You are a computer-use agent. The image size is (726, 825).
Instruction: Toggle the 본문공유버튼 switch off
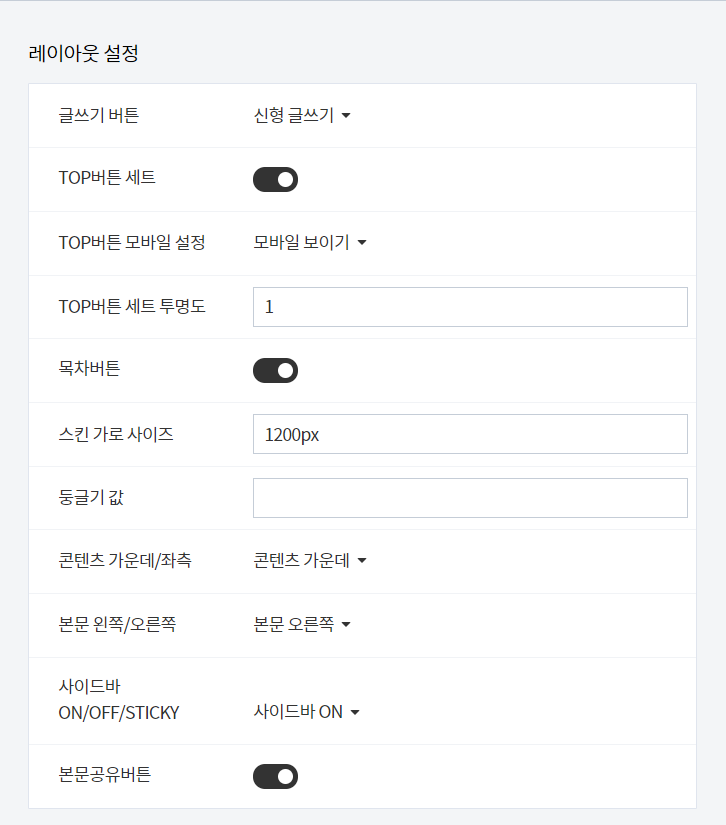(x=276, y=777)
